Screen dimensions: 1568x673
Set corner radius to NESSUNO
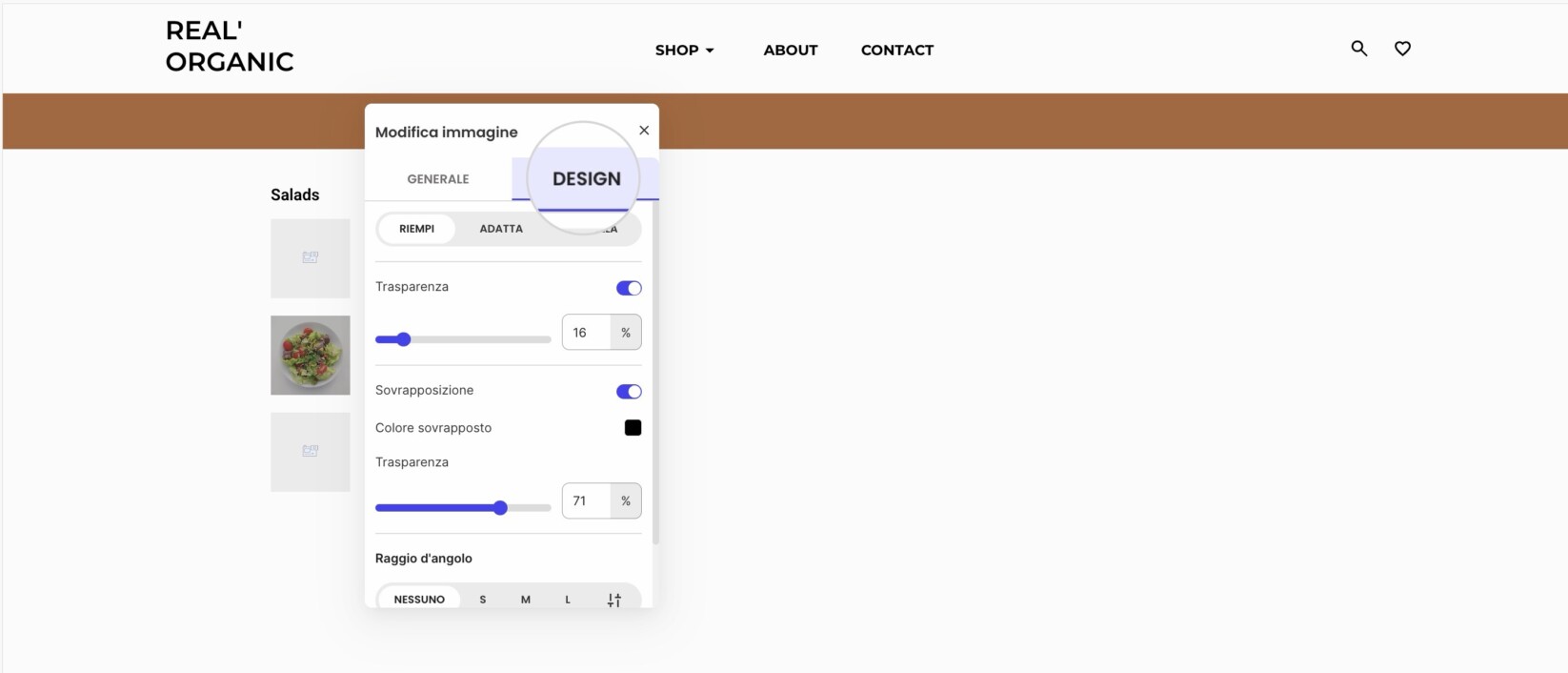point(419,600)
